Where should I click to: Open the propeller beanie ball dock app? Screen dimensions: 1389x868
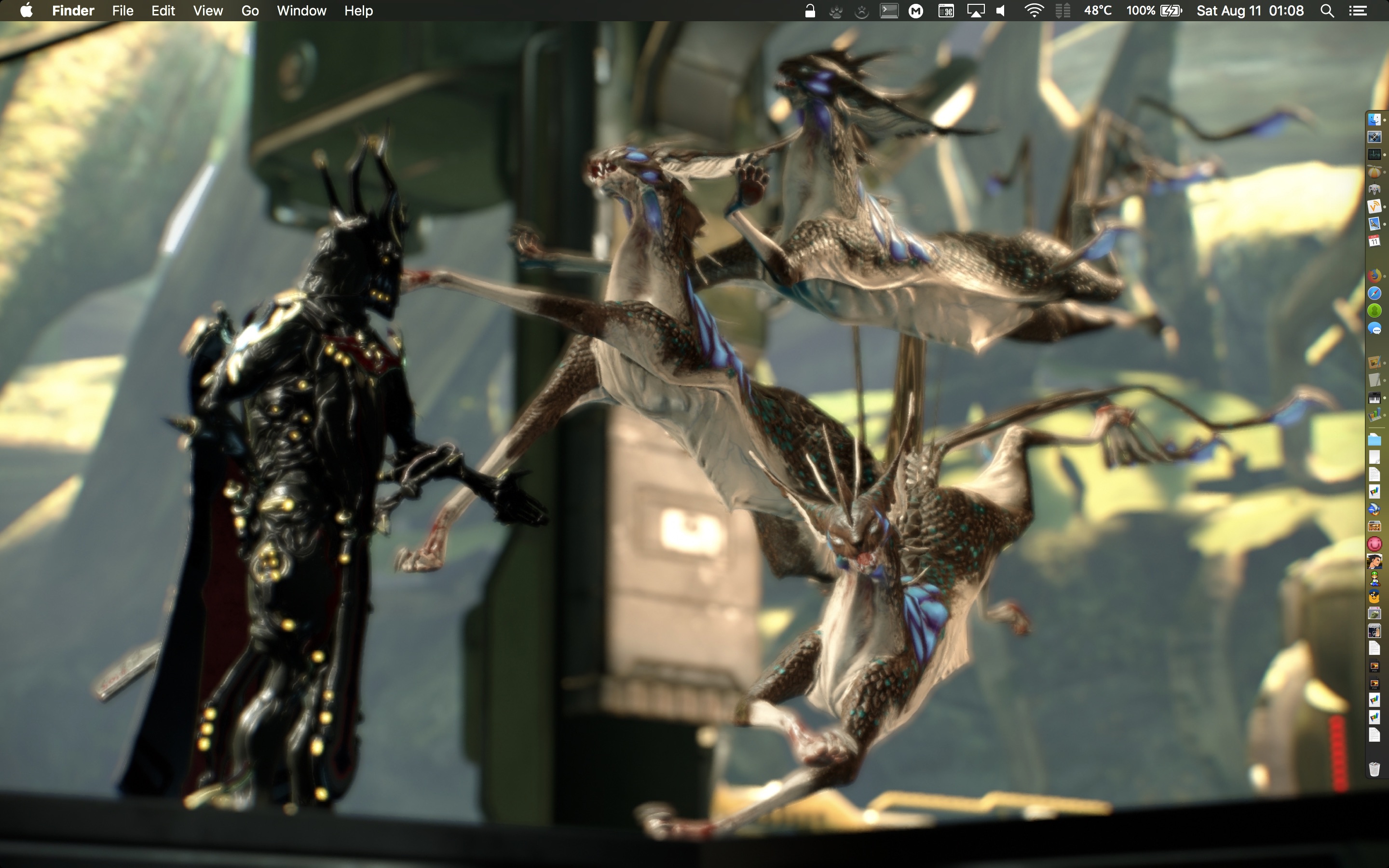pyautogui.click(x=1374, y=172)
